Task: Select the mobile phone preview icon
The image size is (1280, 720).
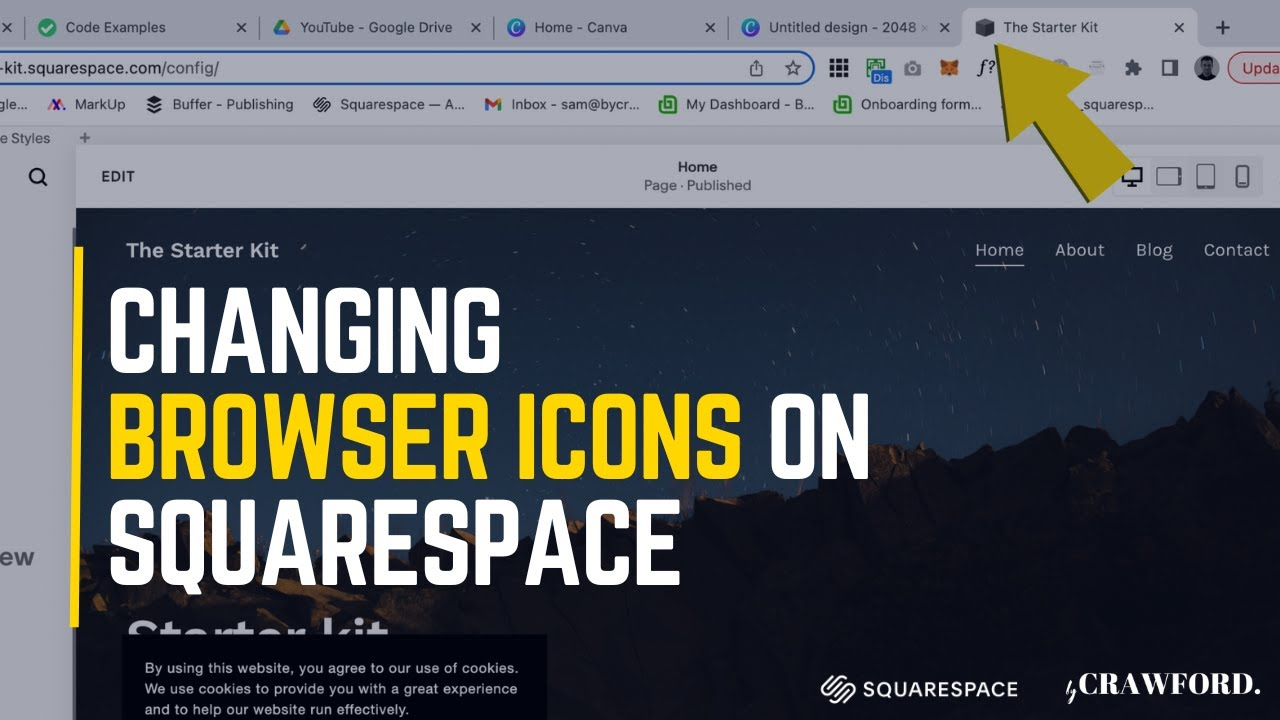Action: point(1242,177)
